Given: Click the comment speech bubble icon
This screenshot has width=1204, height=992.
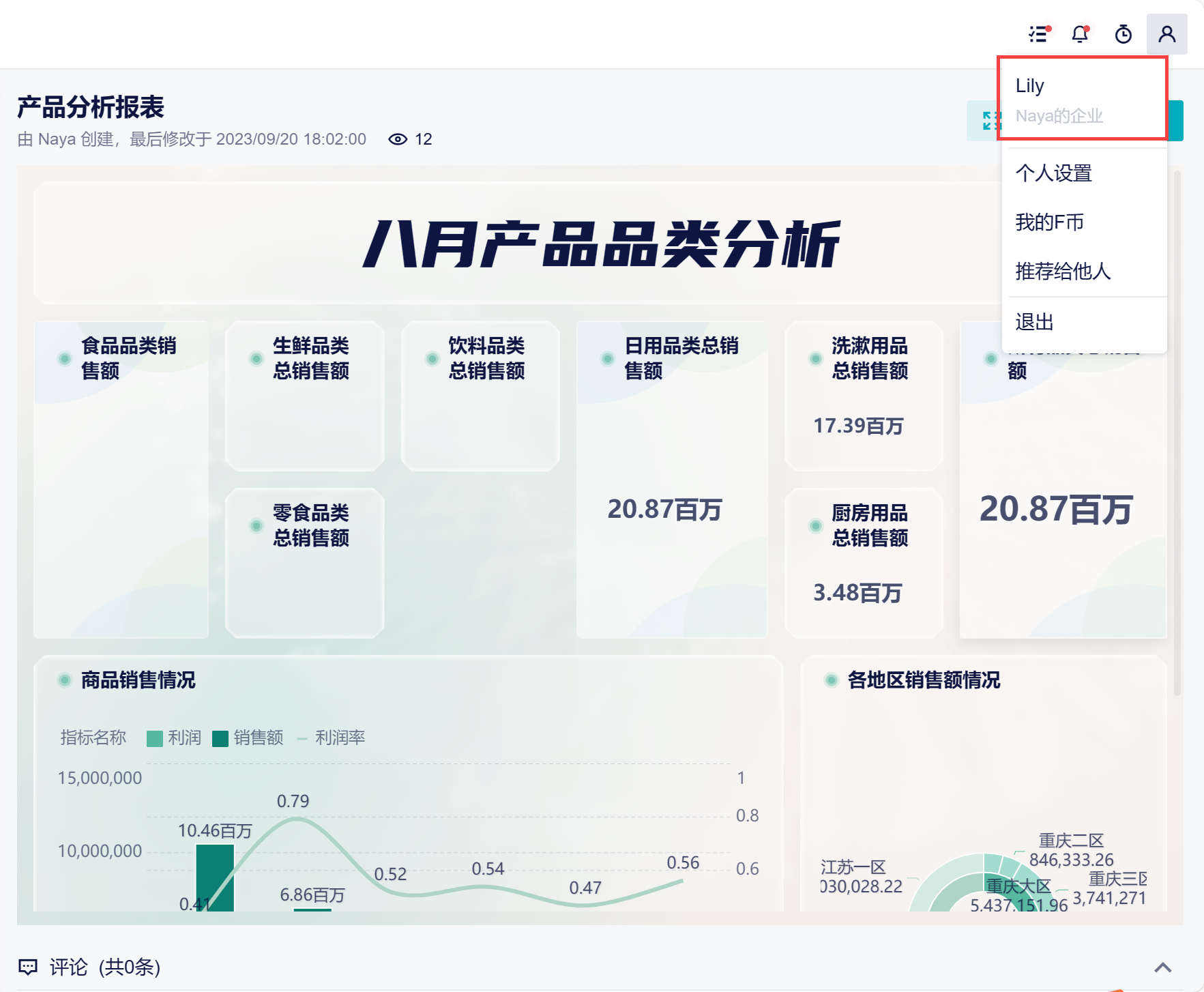Looking at the screenshot, I should pos(28,967).
